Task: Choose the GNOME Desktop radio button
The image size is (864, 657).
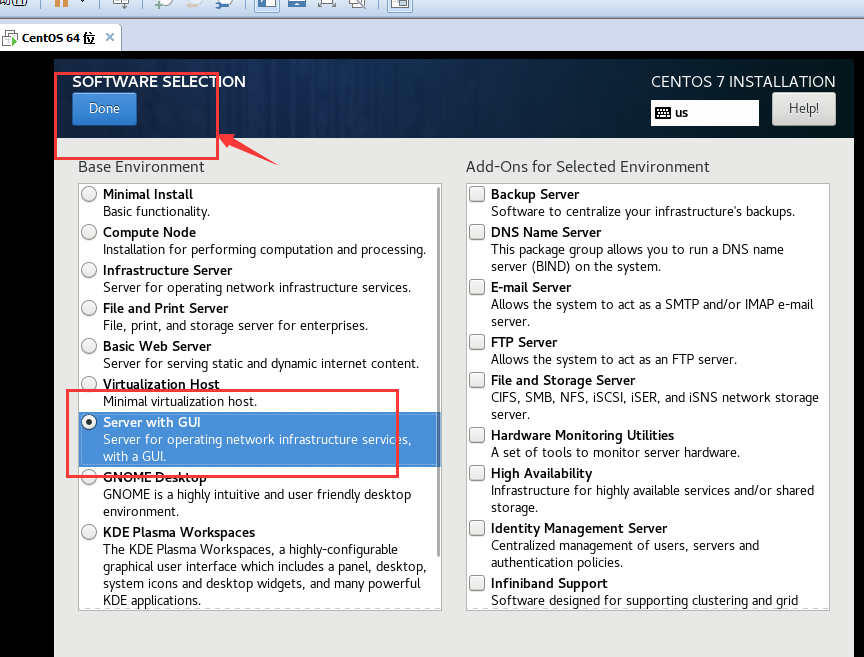Action: point(89,477)
